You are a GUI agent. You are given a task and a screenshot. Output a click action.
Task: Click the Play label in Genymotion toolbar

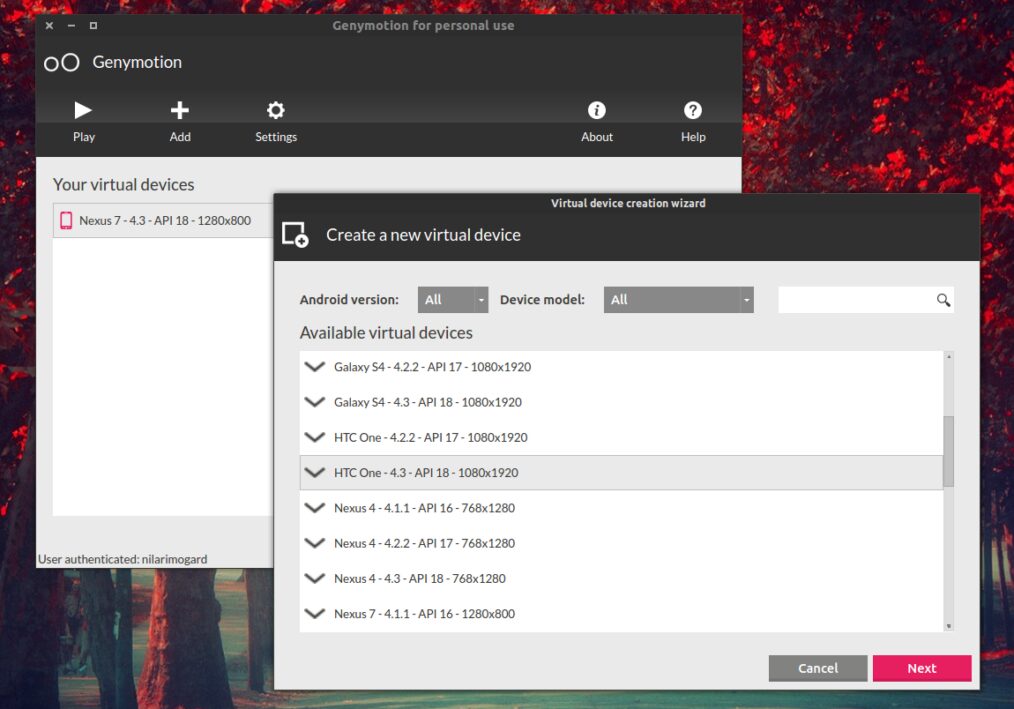[x=83, y=137]
